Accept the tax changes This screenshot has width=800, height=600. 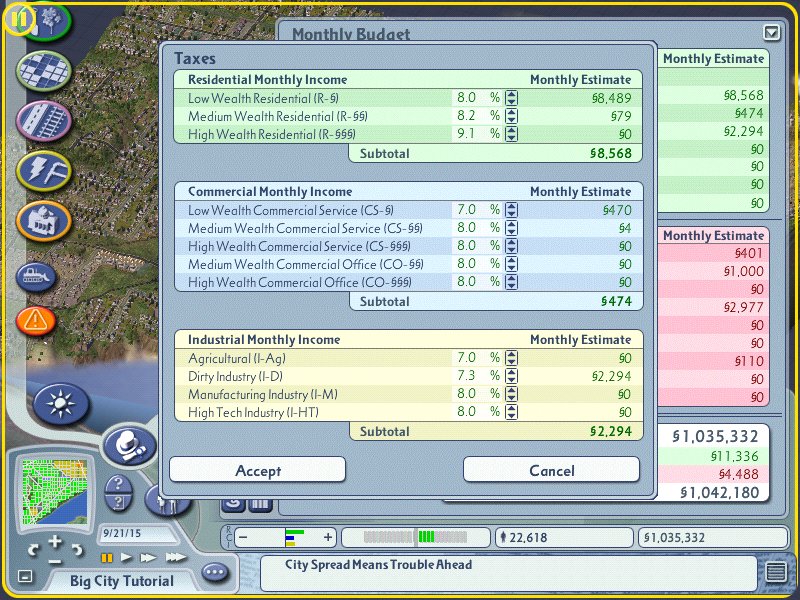(258, 470)
